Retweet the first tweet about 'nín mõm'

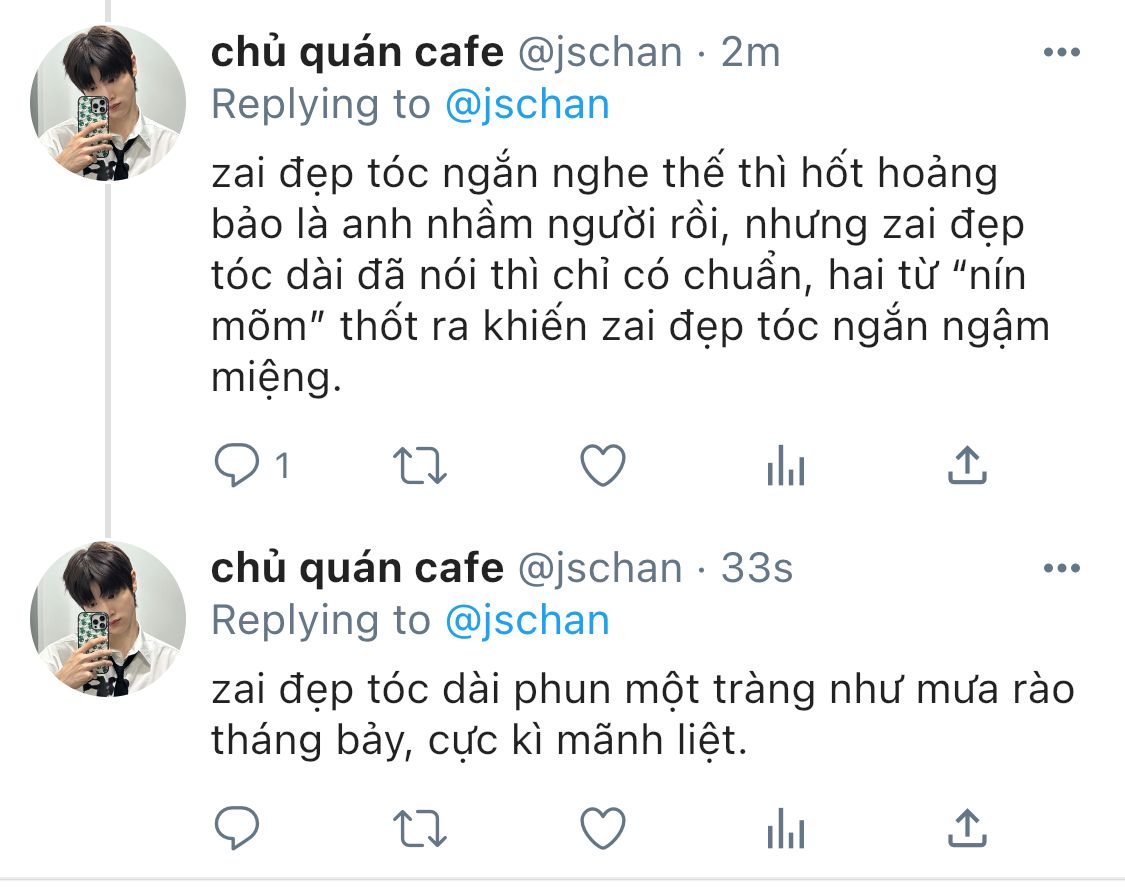click(x=420, y=465)
